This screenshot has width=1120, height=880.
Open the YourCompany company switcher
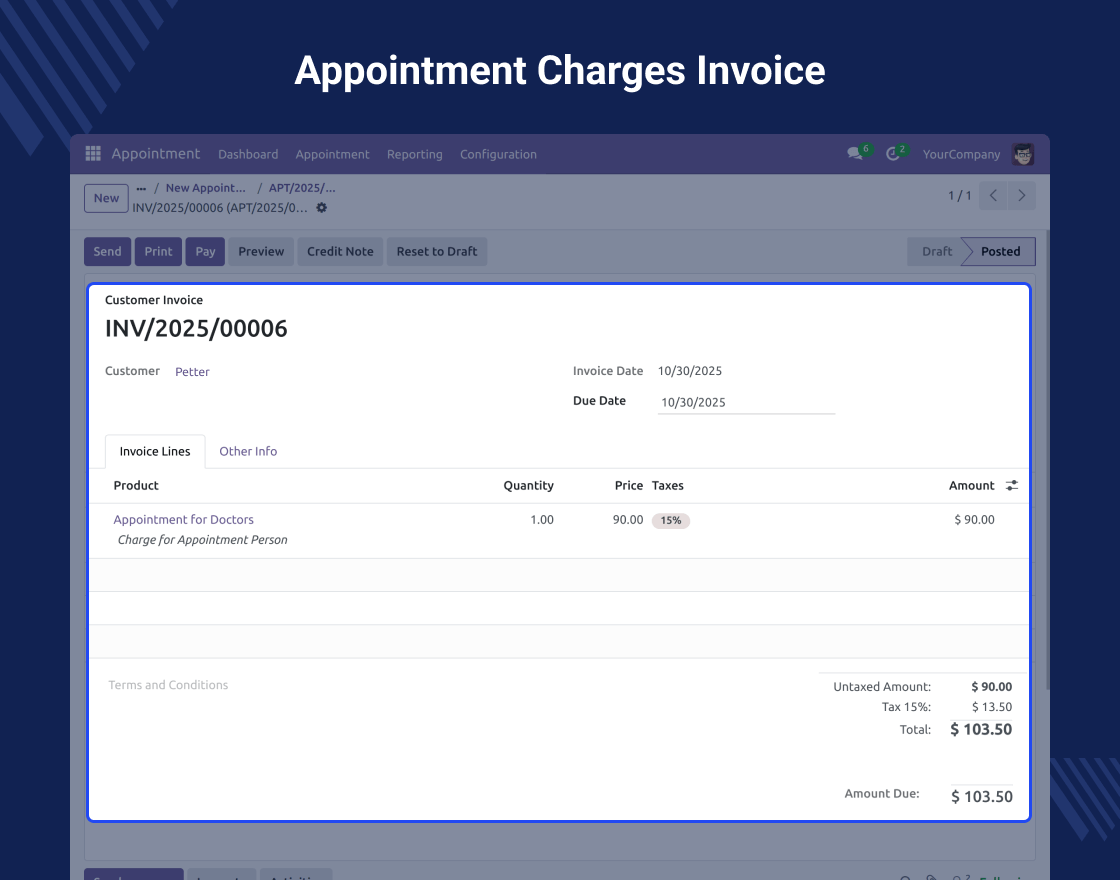[x=961, y=154]
